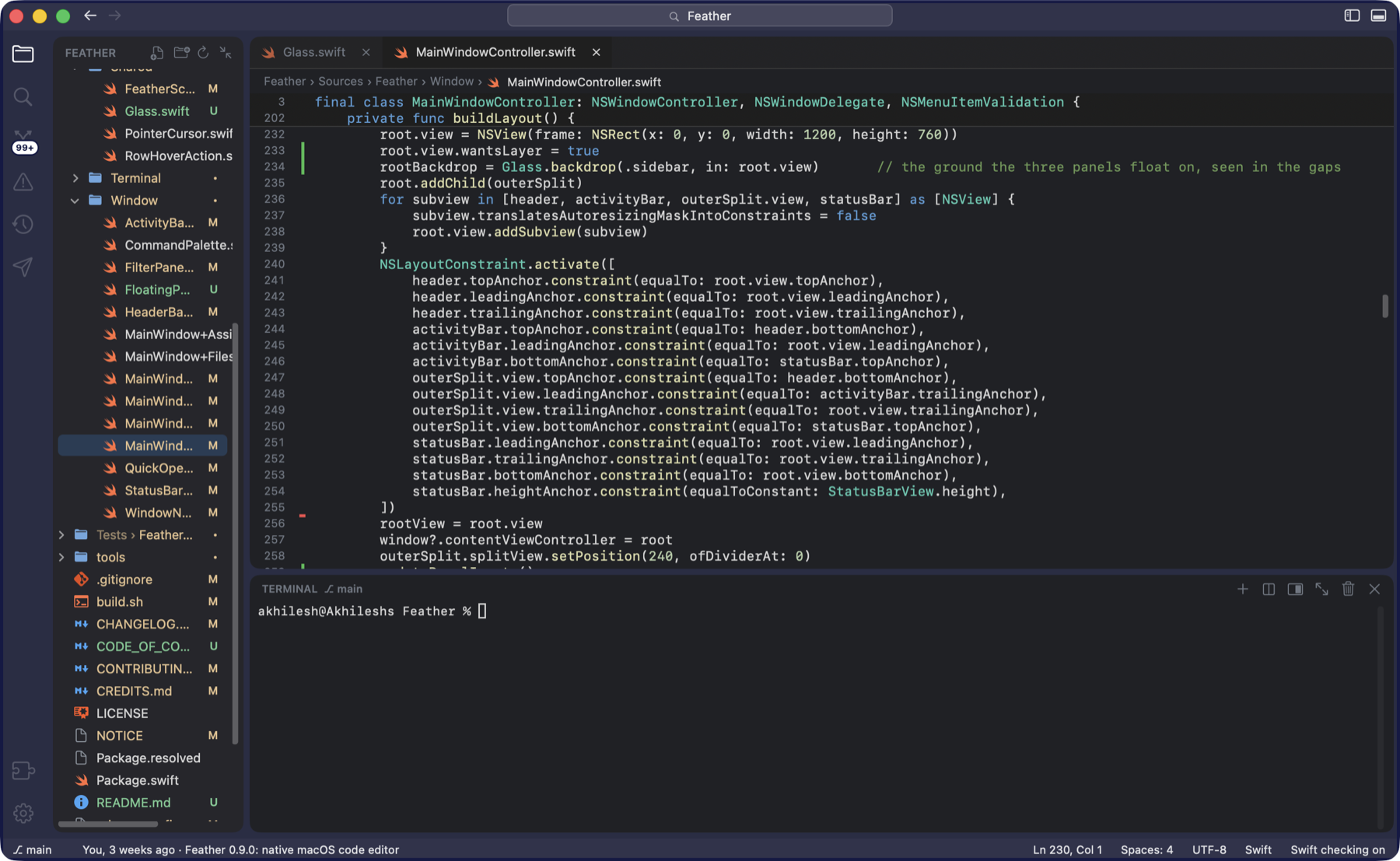Click the main branch in status bar

tap(33, 849)
